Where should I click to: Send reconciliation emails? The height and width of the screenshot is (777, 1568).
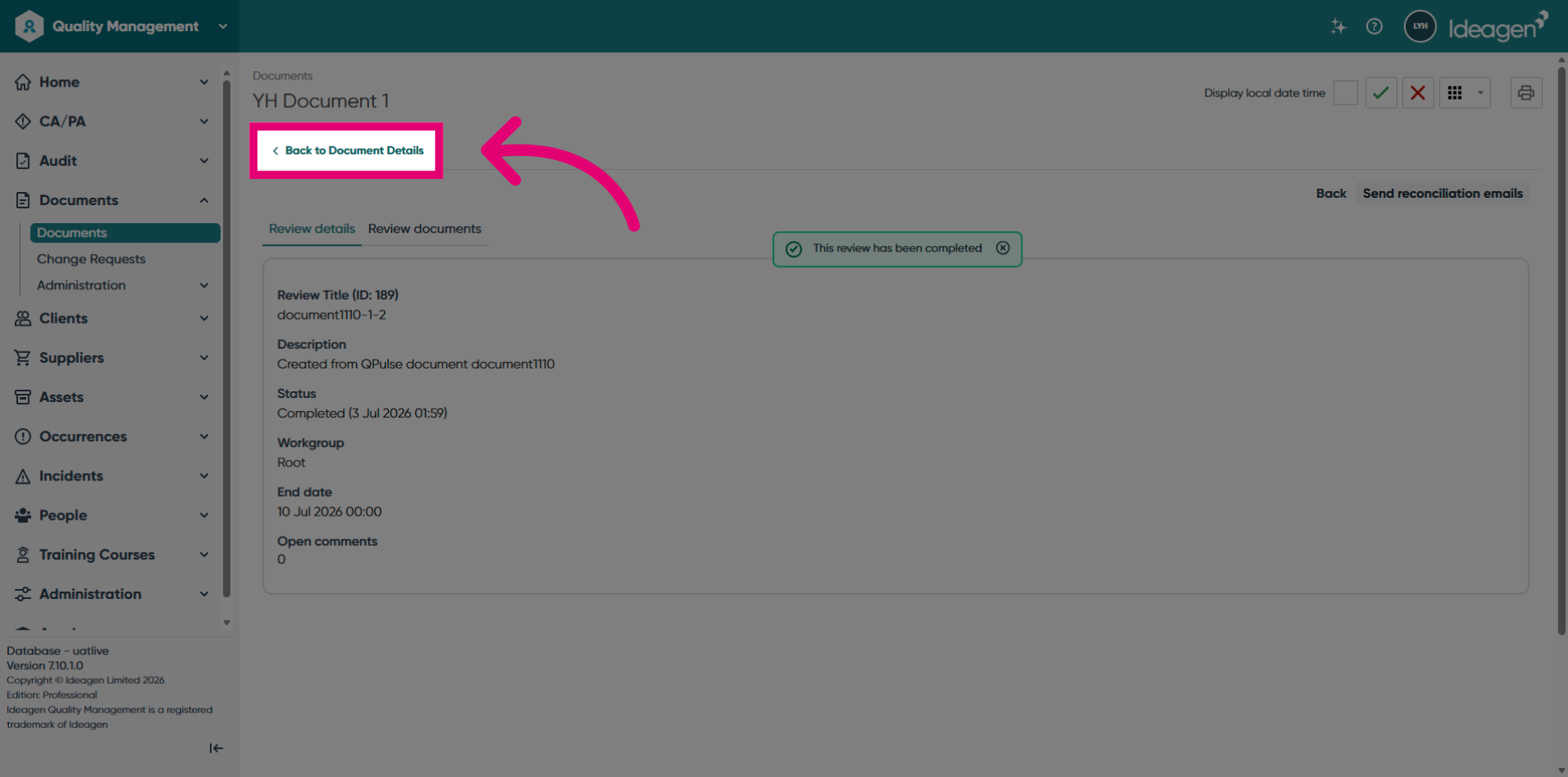pyautogui.click(x=1442, y=194)
